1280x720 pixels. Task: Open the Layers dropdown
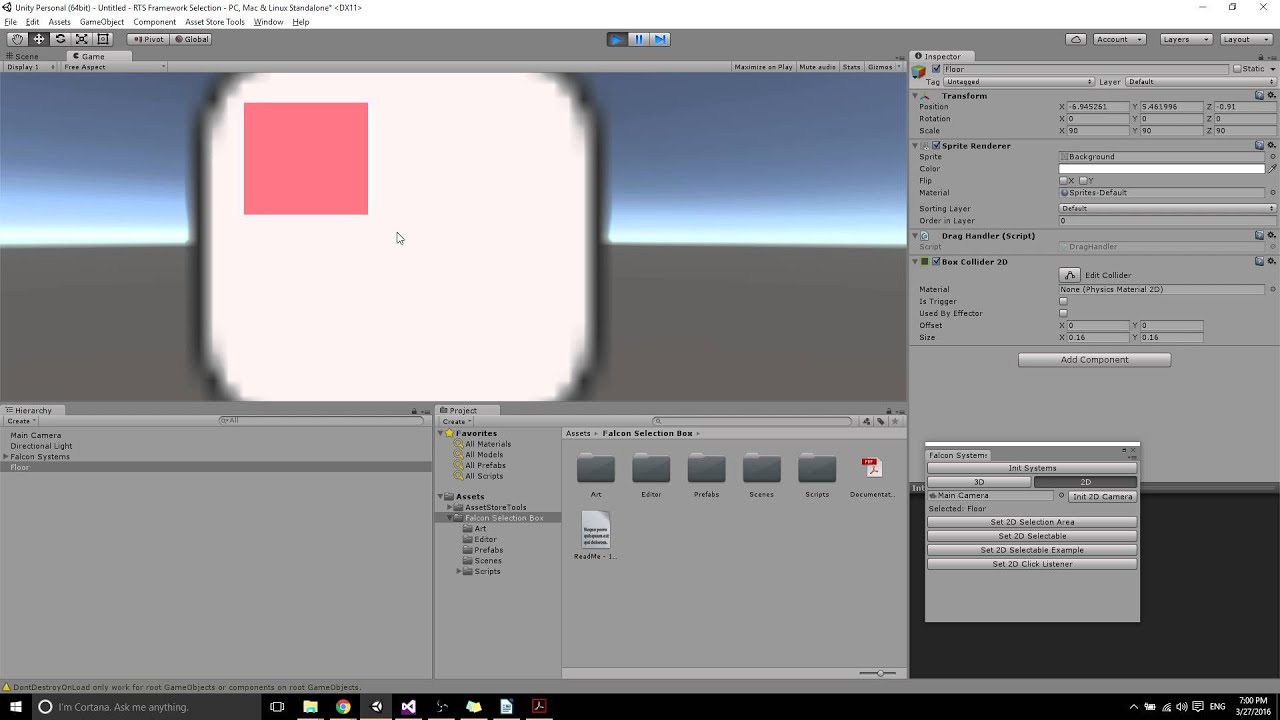(1185, 39)
